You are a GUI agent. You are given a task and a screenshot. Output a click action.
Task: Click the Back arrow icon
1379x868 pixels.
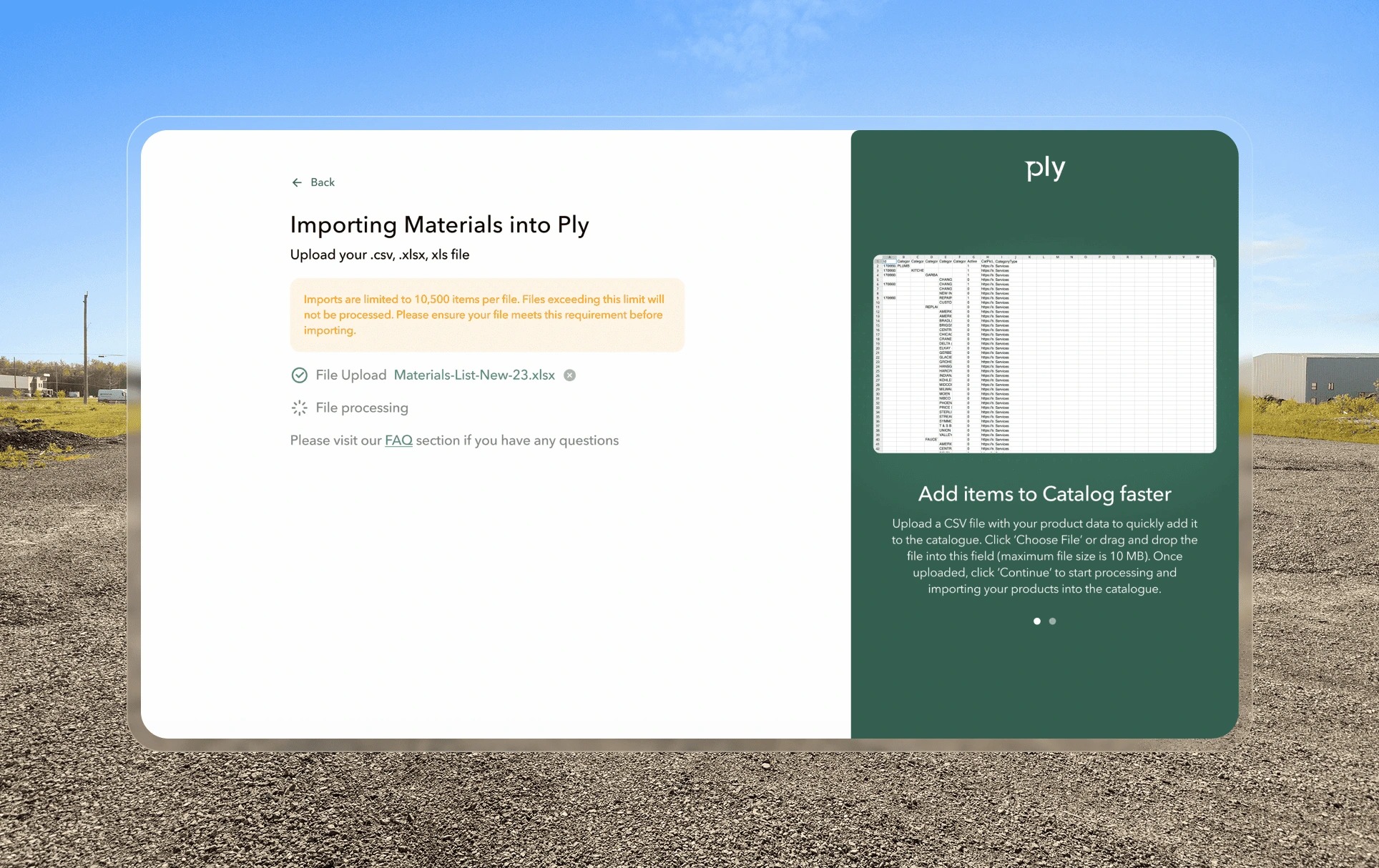click(x=298, y=182)
